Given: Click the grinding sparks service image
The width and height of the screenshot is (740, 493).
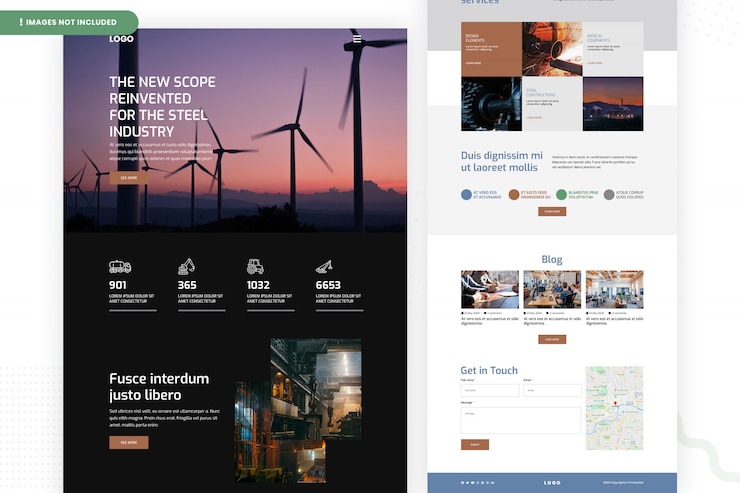Looking at the screenshot, I should coord(552,49).
